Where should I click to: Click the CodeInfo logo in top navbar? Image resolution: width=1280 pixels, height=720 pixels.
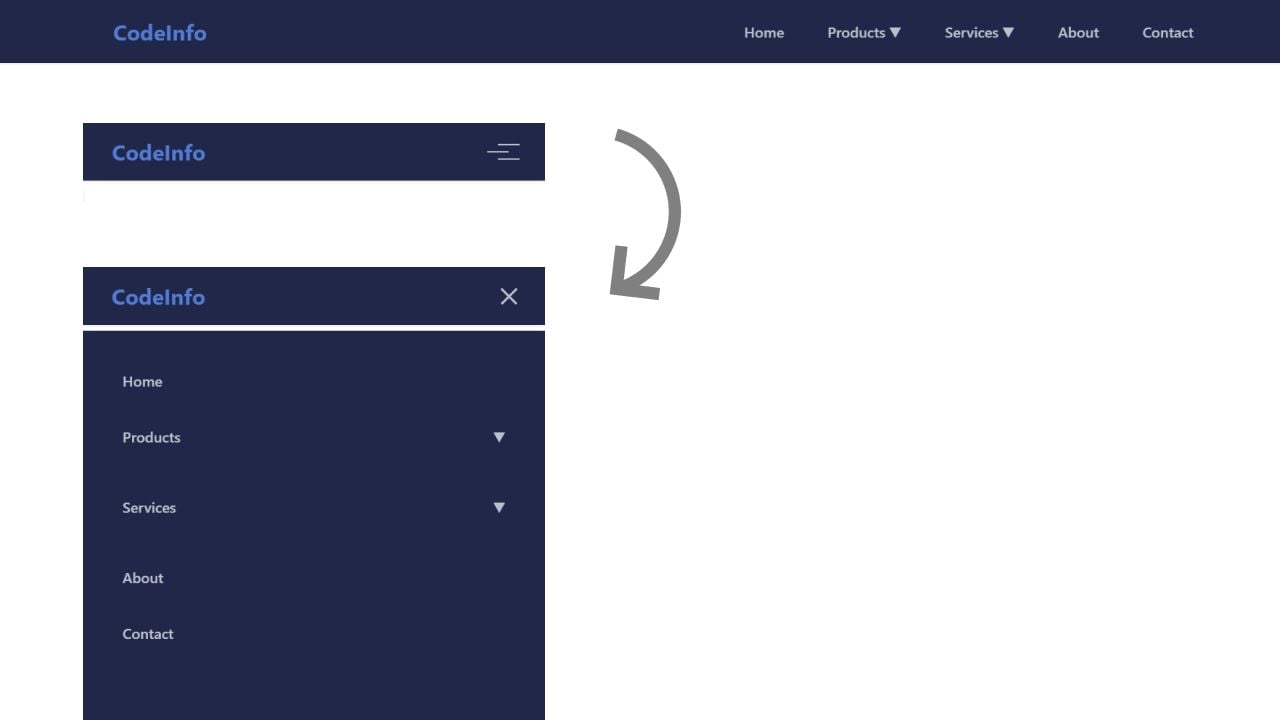pyautogui.click(x=159, y=32)
